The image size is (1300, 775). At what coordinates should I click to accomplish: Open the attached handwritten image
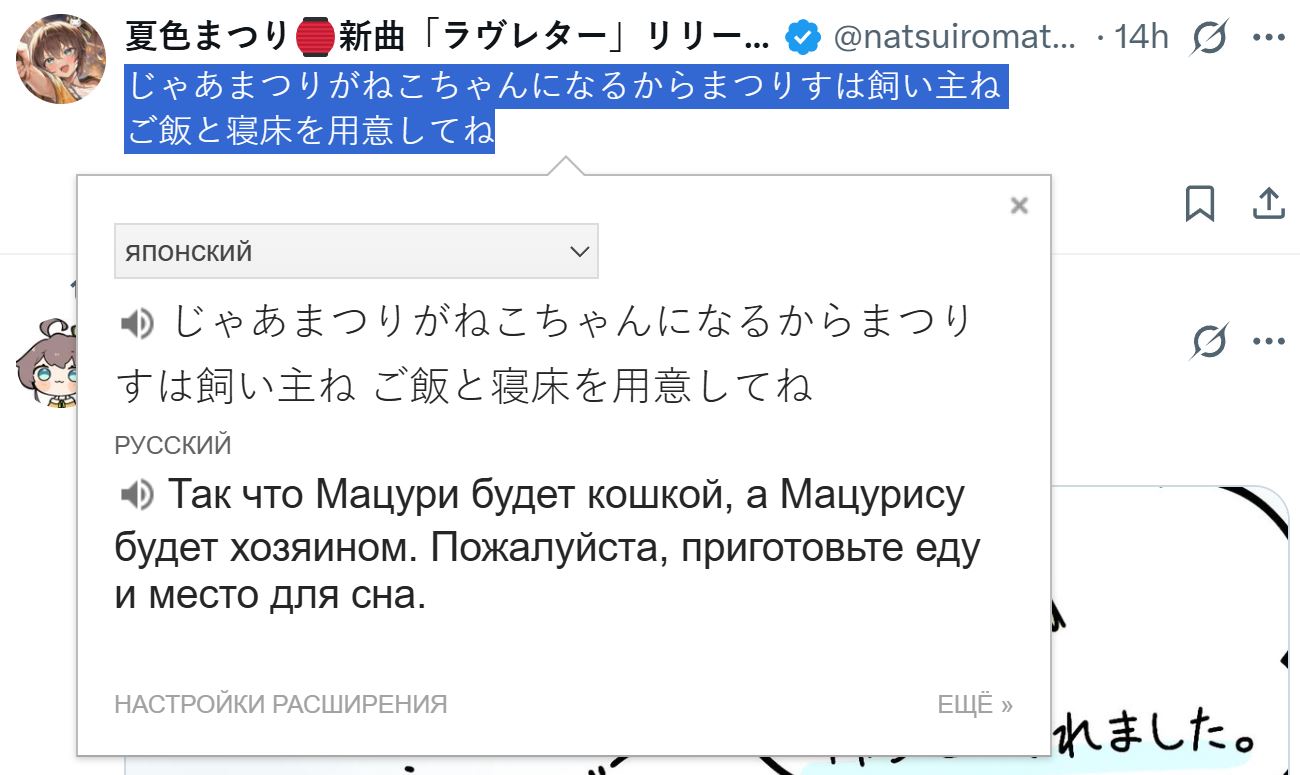pyautogui.click(x=1170, y=630)
